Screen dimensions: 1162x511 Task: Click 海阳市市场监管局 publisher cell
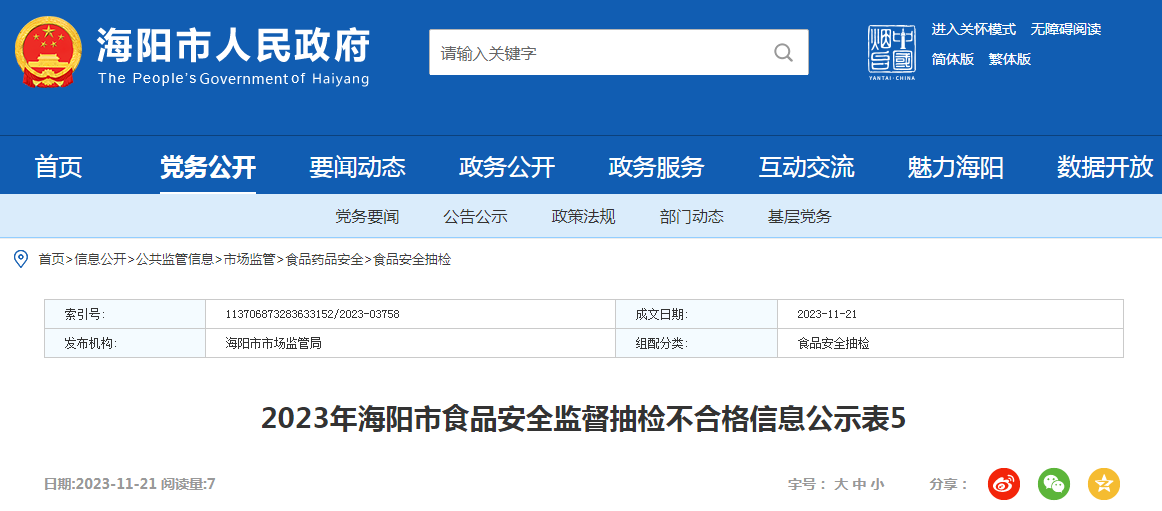(x=273, y=344)
